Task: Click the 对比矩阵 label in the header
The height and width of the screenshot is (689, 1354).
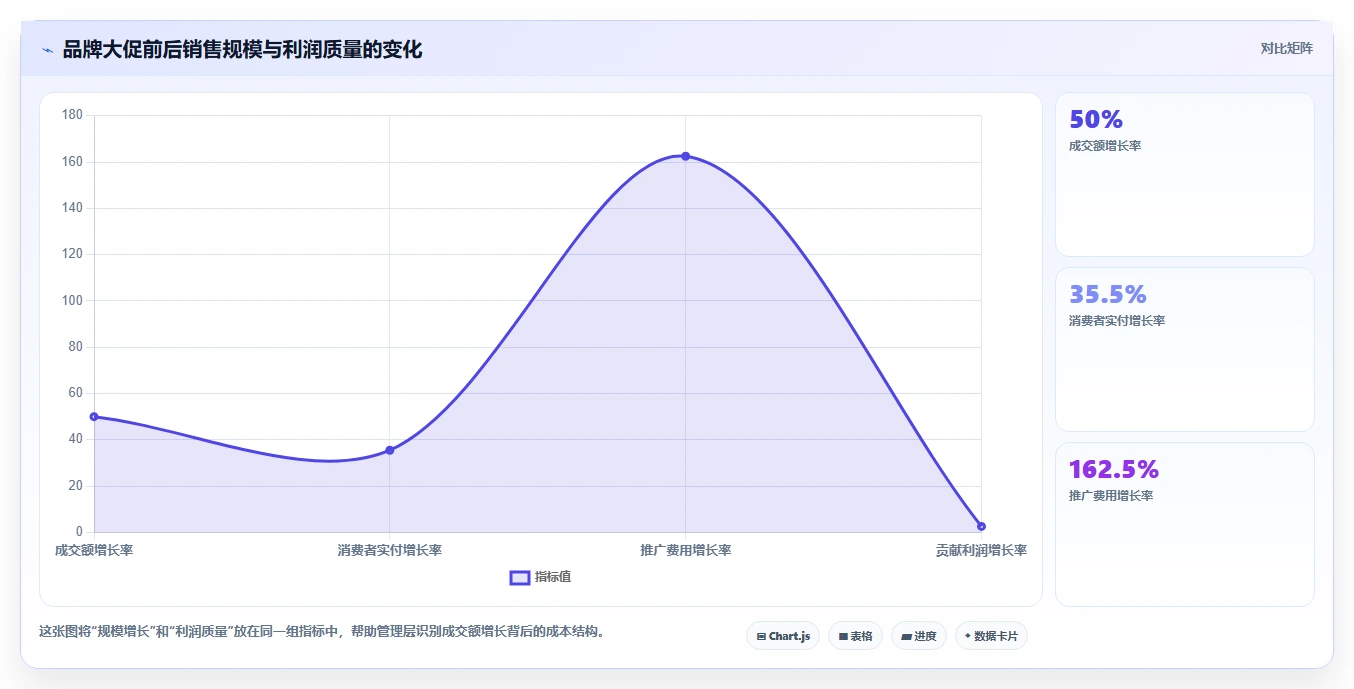Action: pyautogui.click(x=1286, y=48)
